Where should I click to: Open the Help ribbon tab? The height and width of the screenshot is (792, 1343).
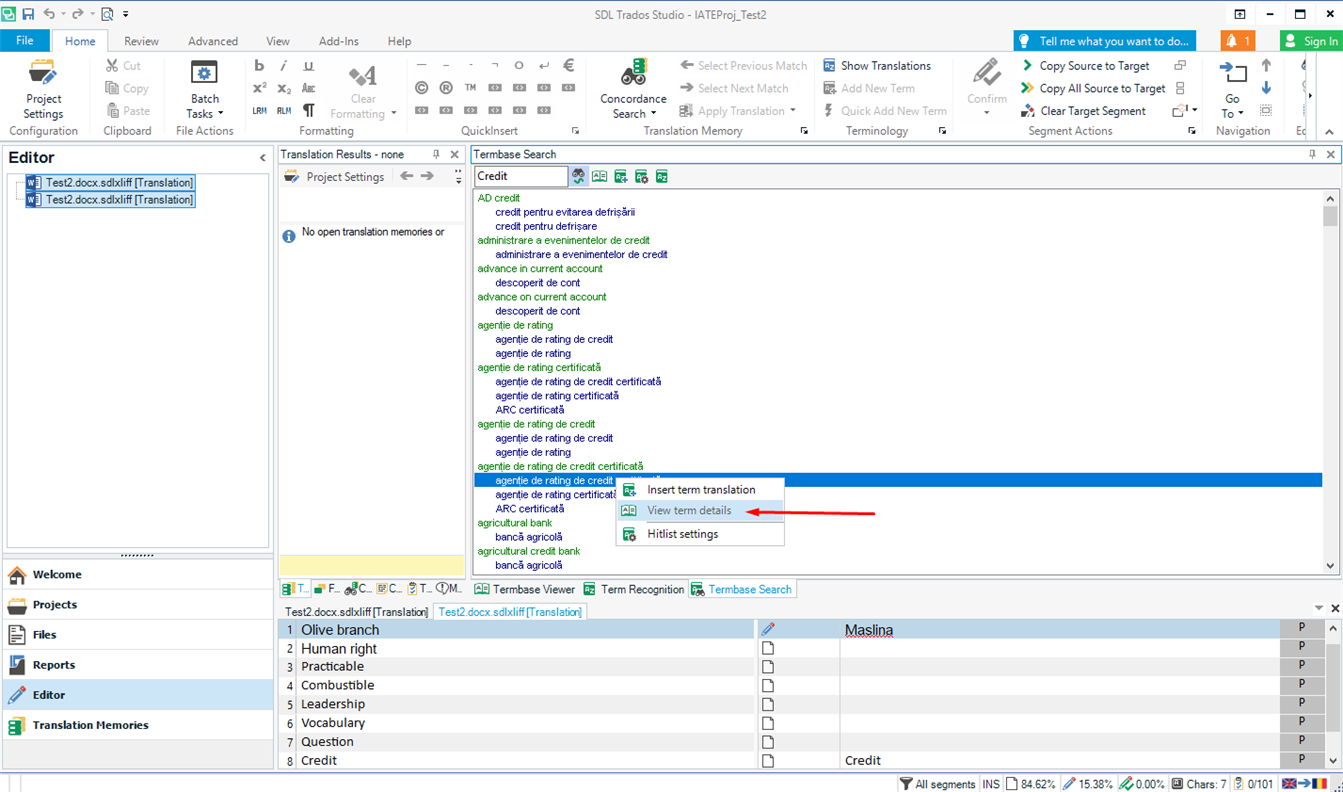tap(399, 41)
